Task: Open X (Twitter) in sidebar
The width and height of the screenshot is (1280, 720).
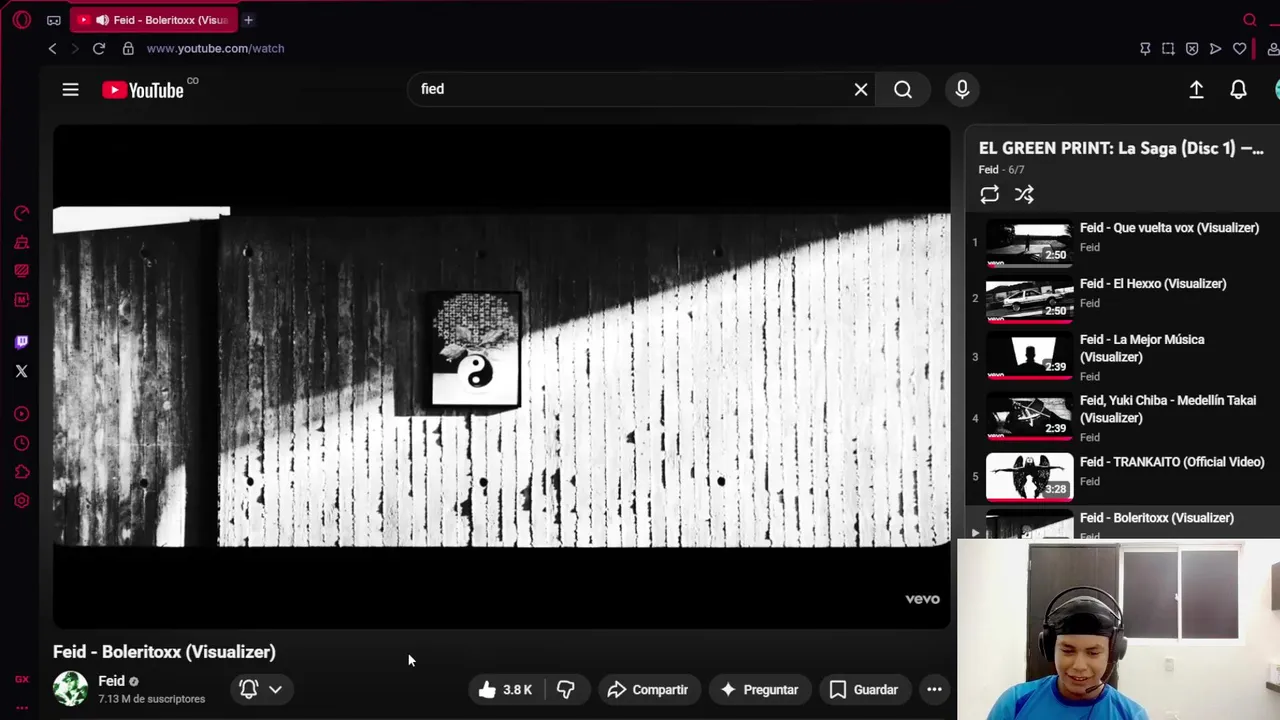Action: click(21, 371)
